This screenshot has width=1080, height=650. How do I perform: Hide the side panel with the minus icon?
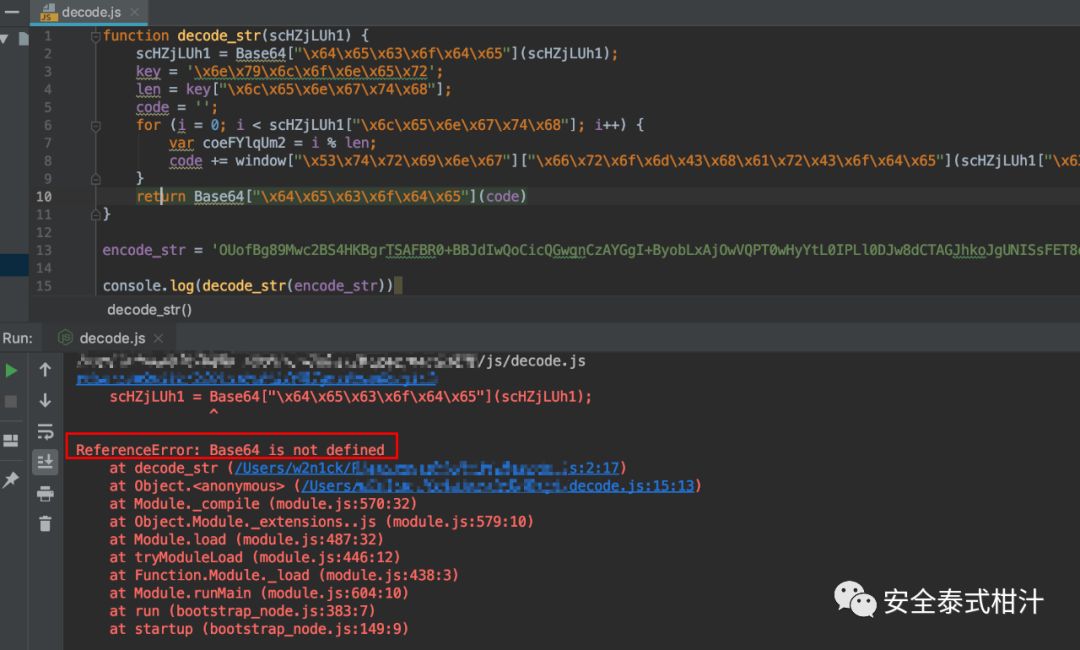11,12
